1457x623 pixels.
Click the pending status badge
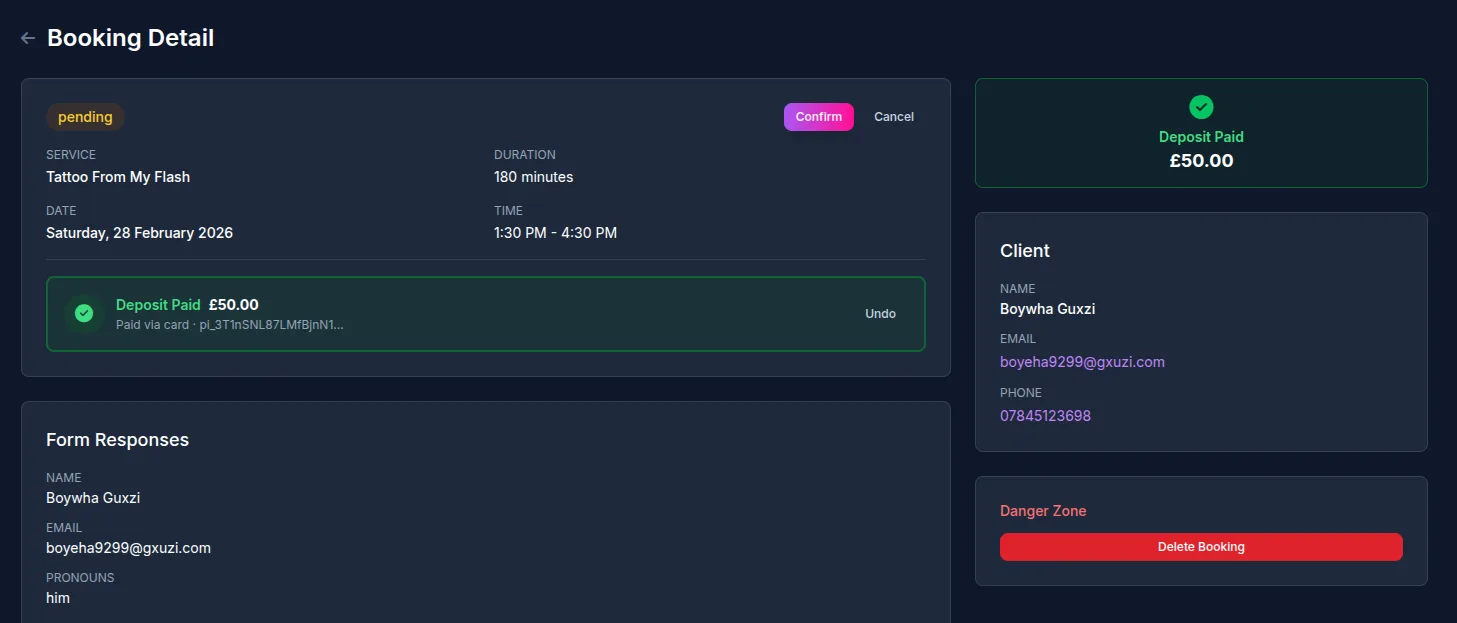[x=85, y=117]
